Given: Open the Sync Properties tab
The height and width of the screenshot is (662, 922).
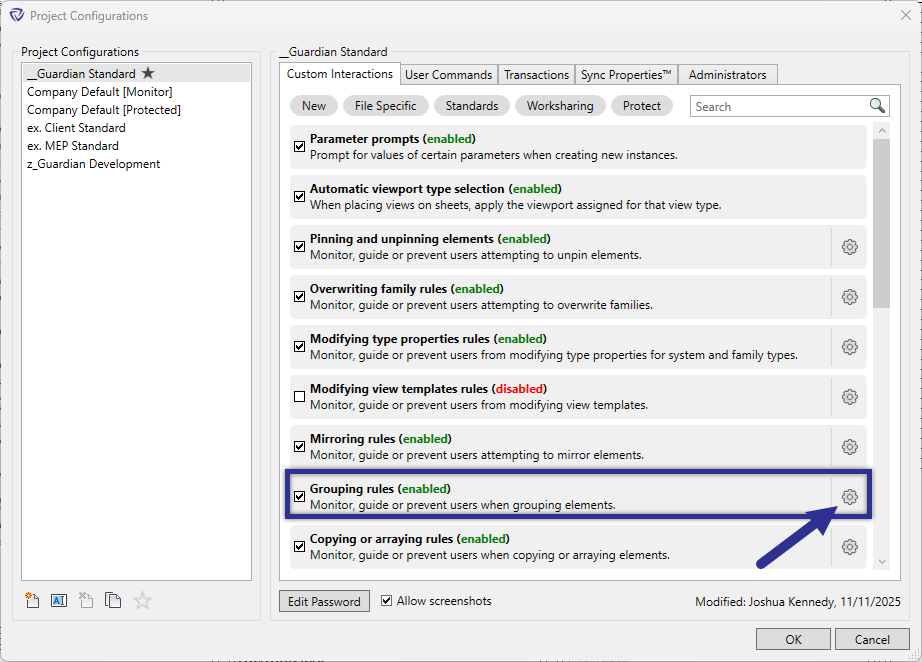Looking at the screenshot, I should [x=626, y=74].
